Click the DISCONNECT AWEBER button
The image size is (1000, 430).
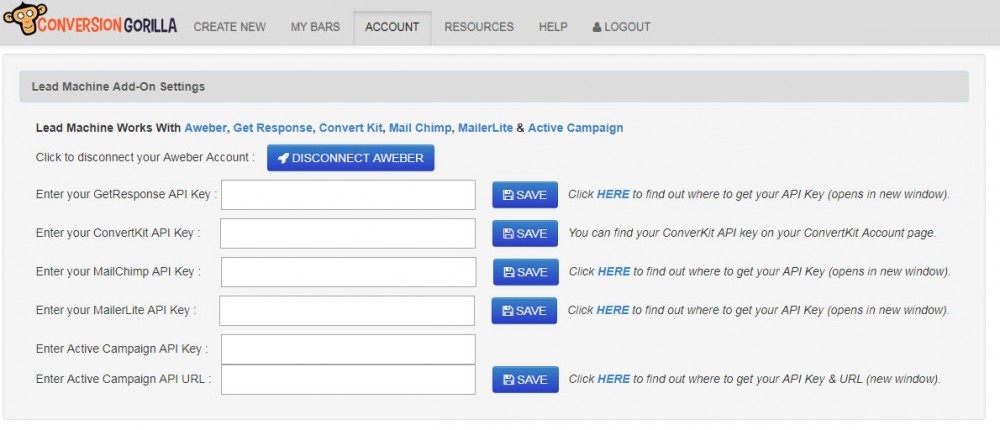pyautogui.click(x=351, y=158)
